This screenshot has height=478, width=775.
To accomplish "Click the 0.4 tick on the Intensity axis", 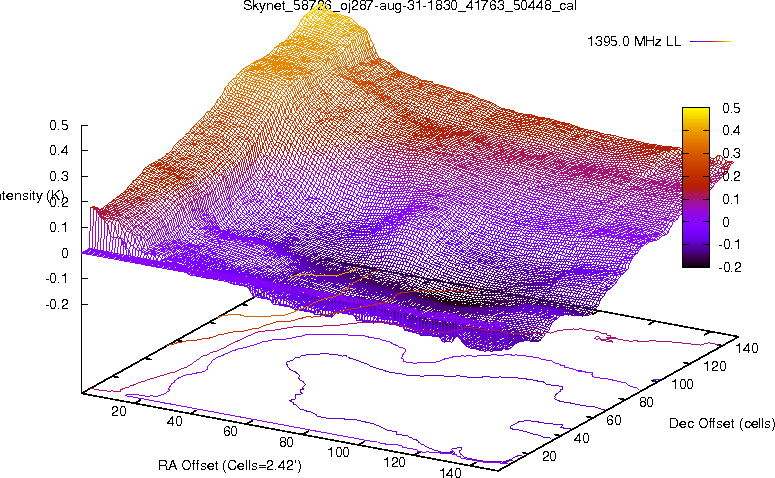I will coord(59,150).
